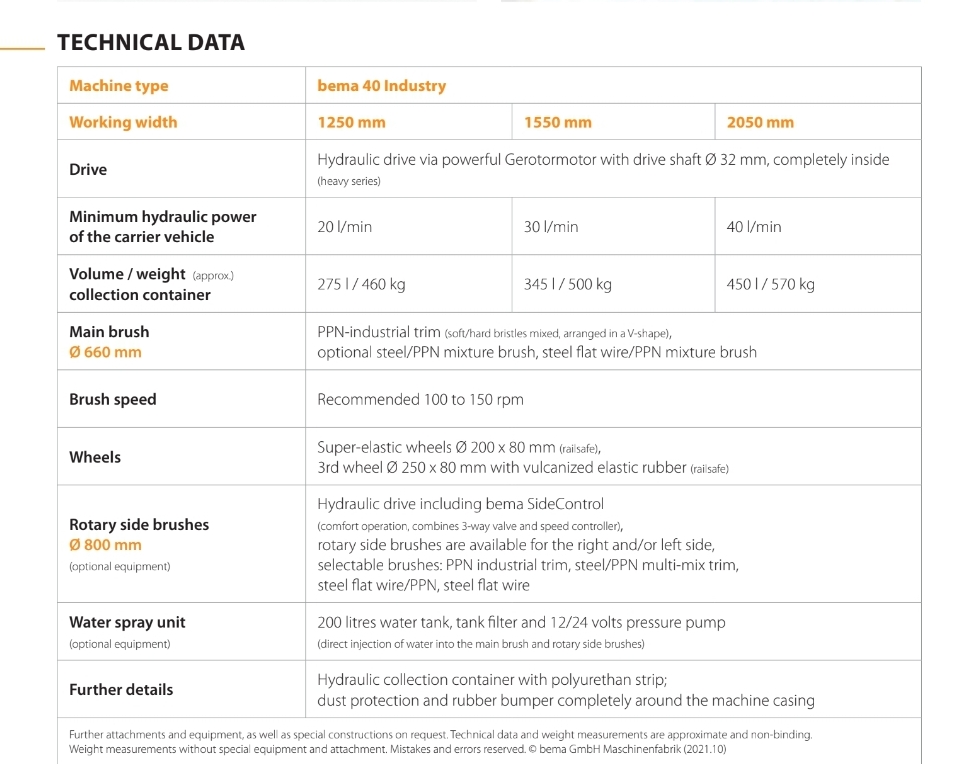Click the 40 l/min hydraulic power value
Viewport: 980px width, 764px height.
point(754,227)
